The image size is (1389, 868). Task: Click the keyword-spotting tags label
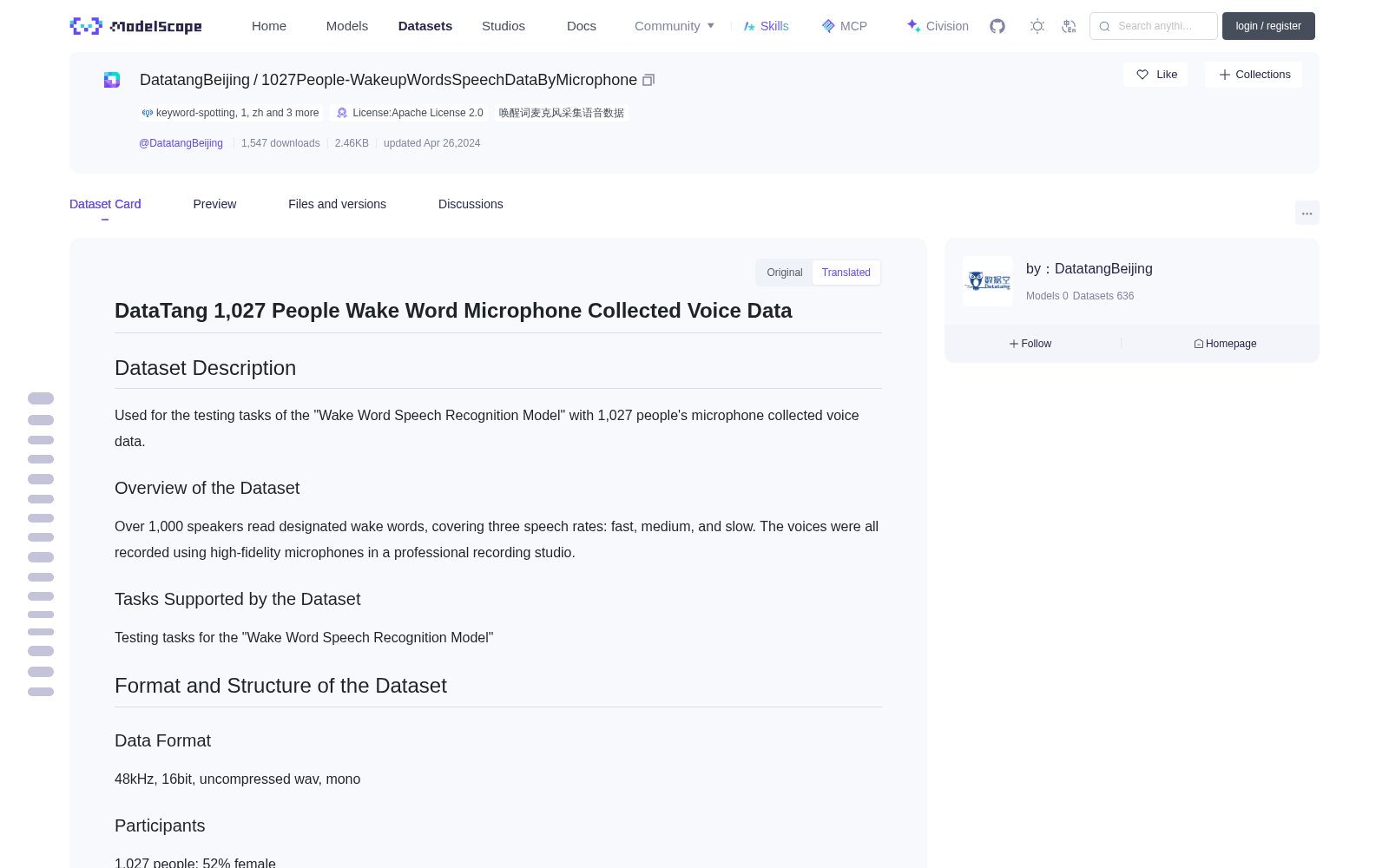tap(231, 113)
